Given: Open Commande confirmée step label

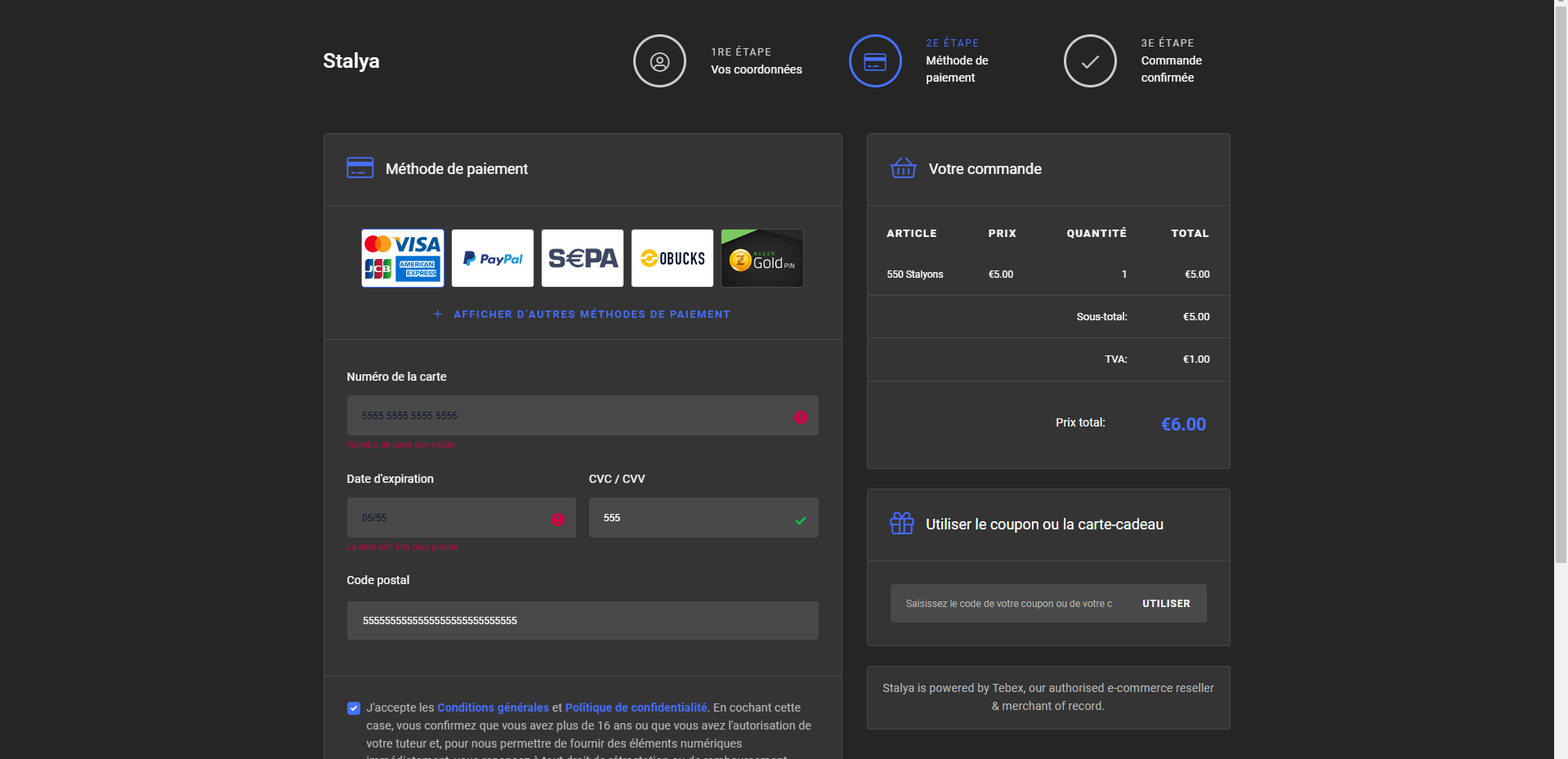Looking at the screenshot, I should (1171, 69).
